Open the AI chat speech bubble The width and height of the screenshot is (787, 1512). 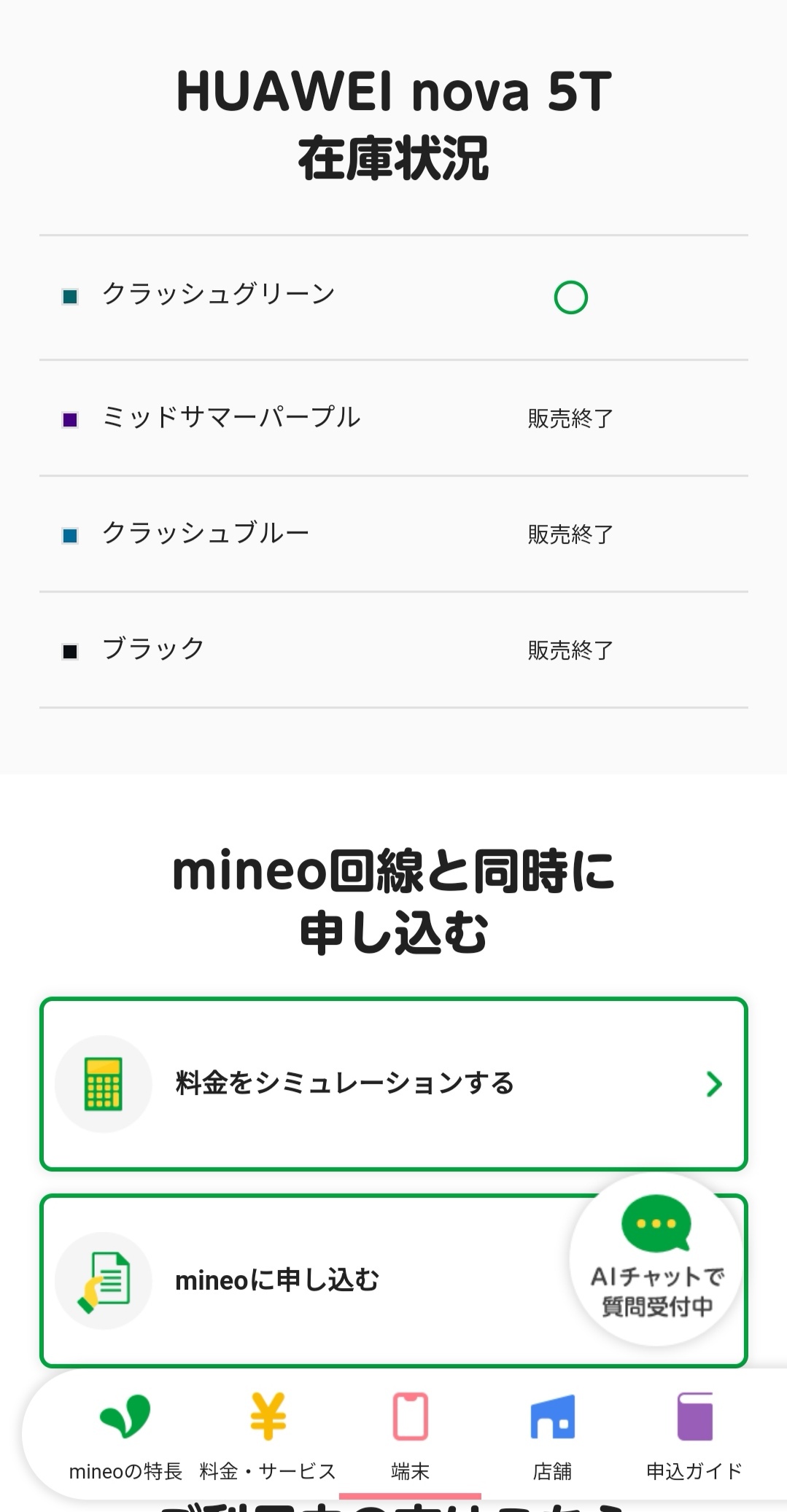[656, 1223]
